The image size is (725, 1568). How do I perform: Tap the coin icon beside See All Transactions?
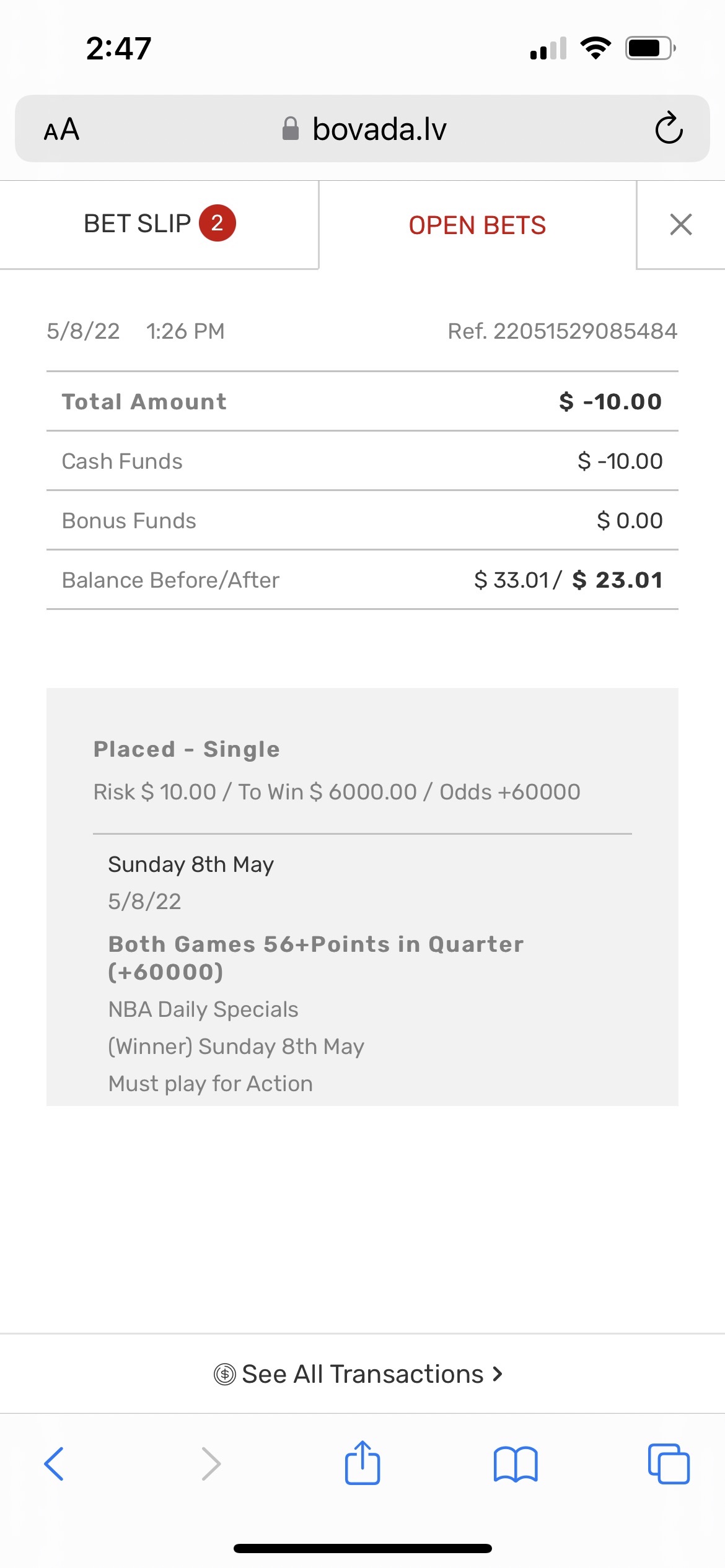click(x=224, y=1374)
